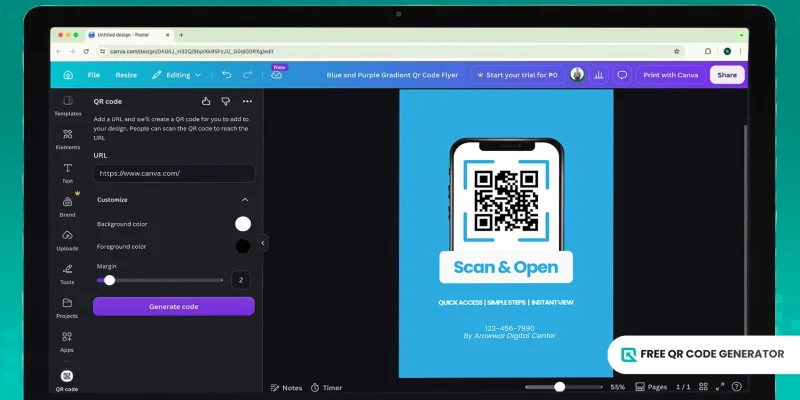Image resolution: width=800 pixels, height=400 pixels.
Task: Go back in browser history
Action: point(59,52)
